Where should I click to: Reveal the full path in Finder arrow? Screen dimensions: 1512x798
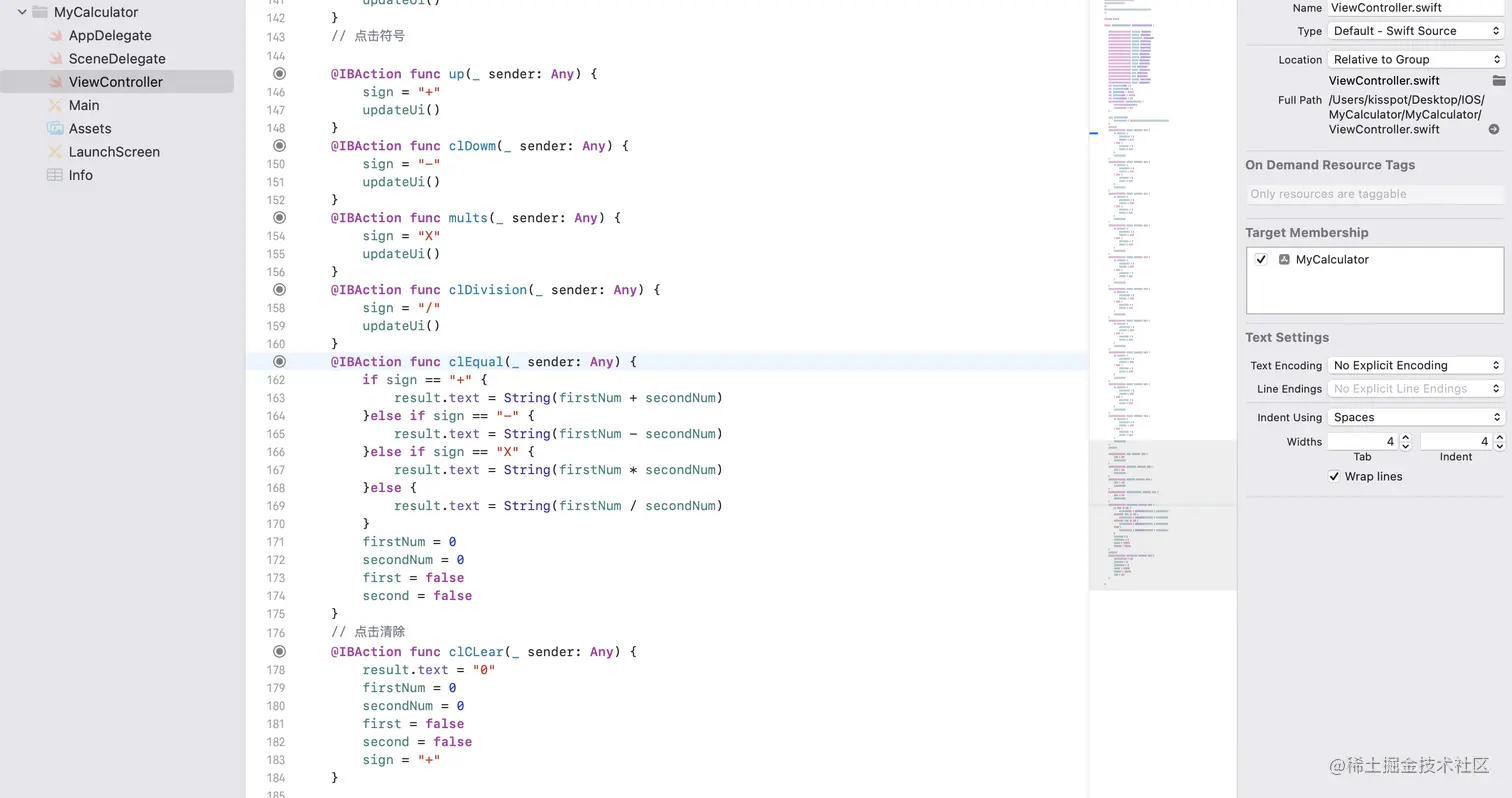point(1494,130)
